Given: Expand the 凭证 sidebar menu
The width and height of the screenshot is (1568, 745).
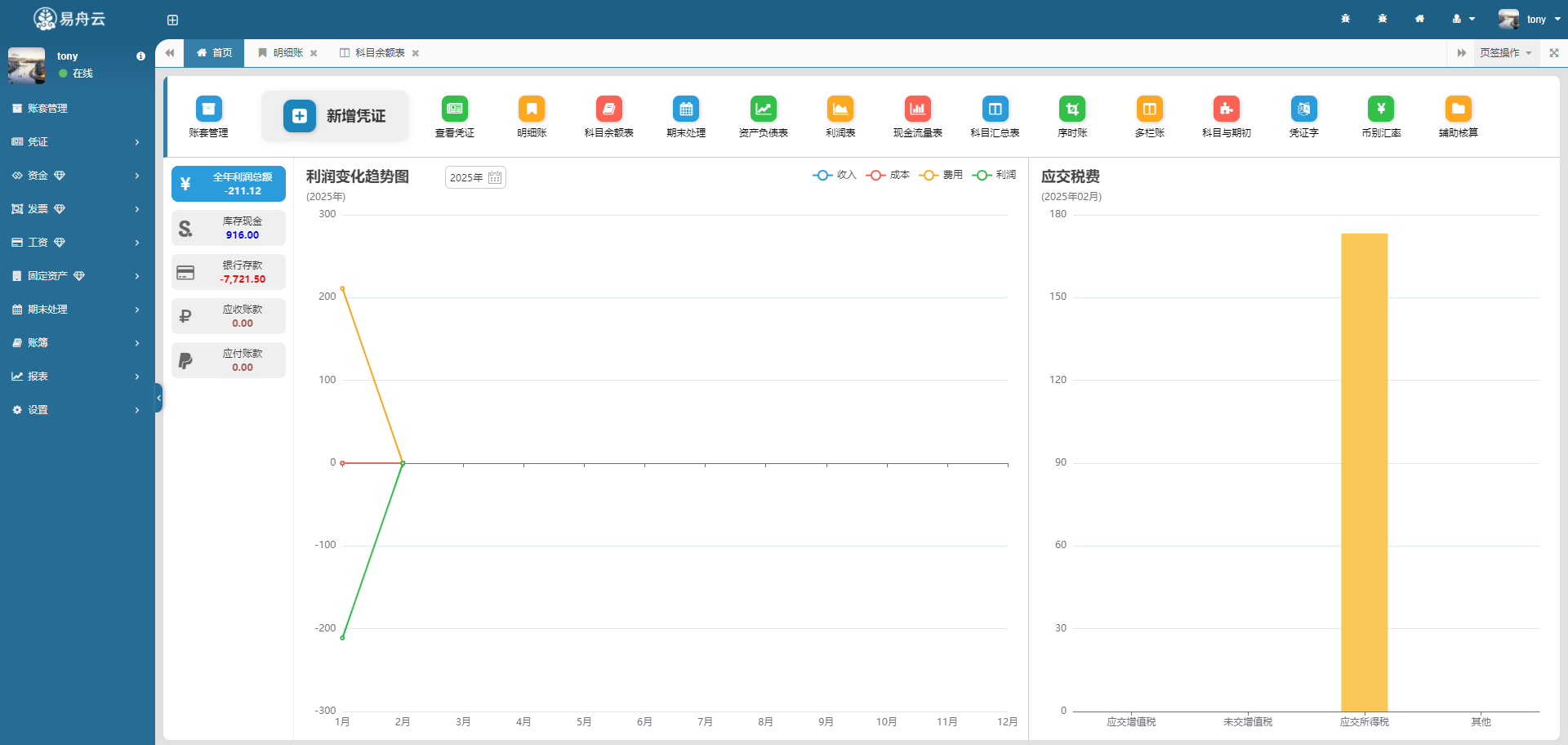Looking at the screenshot, I should click(78, 141).
